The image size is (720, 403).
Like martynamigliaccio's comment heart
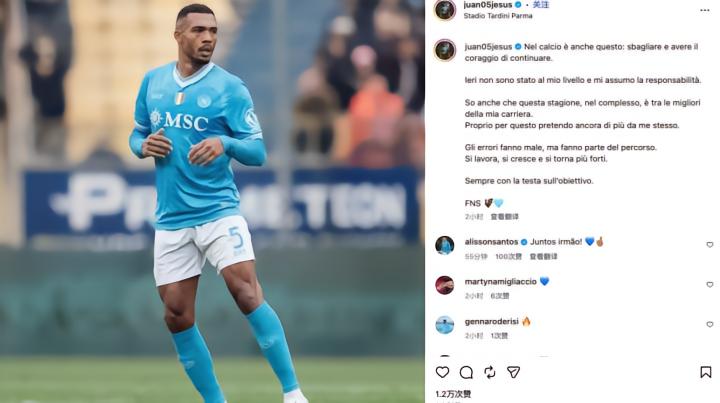point(709,285)
